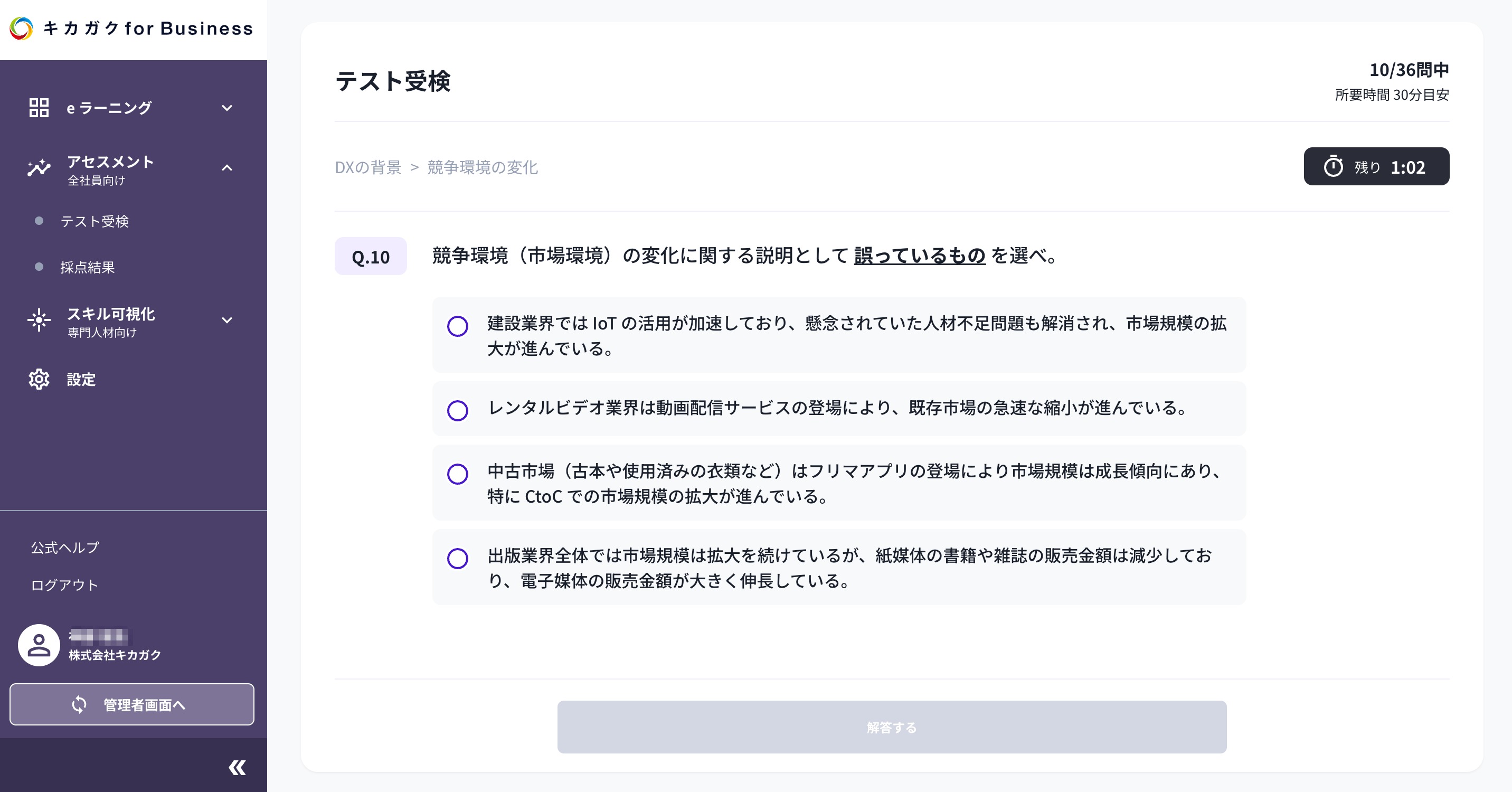
Task: Collapse sidebar with double-chevron icon
Action: tap(237, 767)
